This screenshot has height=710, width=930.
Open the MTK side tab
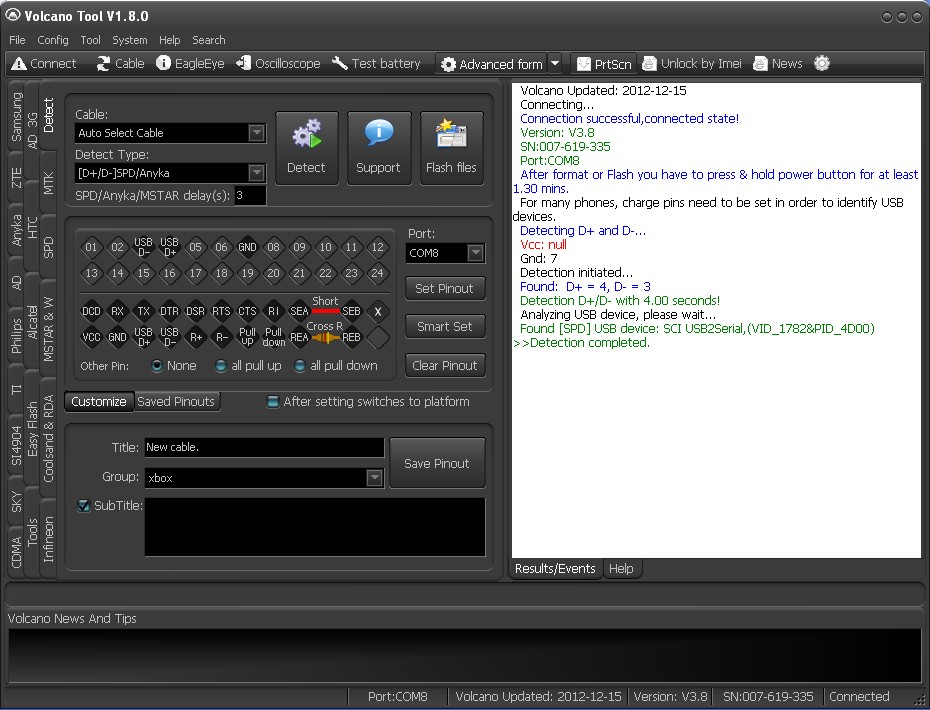click(49, 183)
